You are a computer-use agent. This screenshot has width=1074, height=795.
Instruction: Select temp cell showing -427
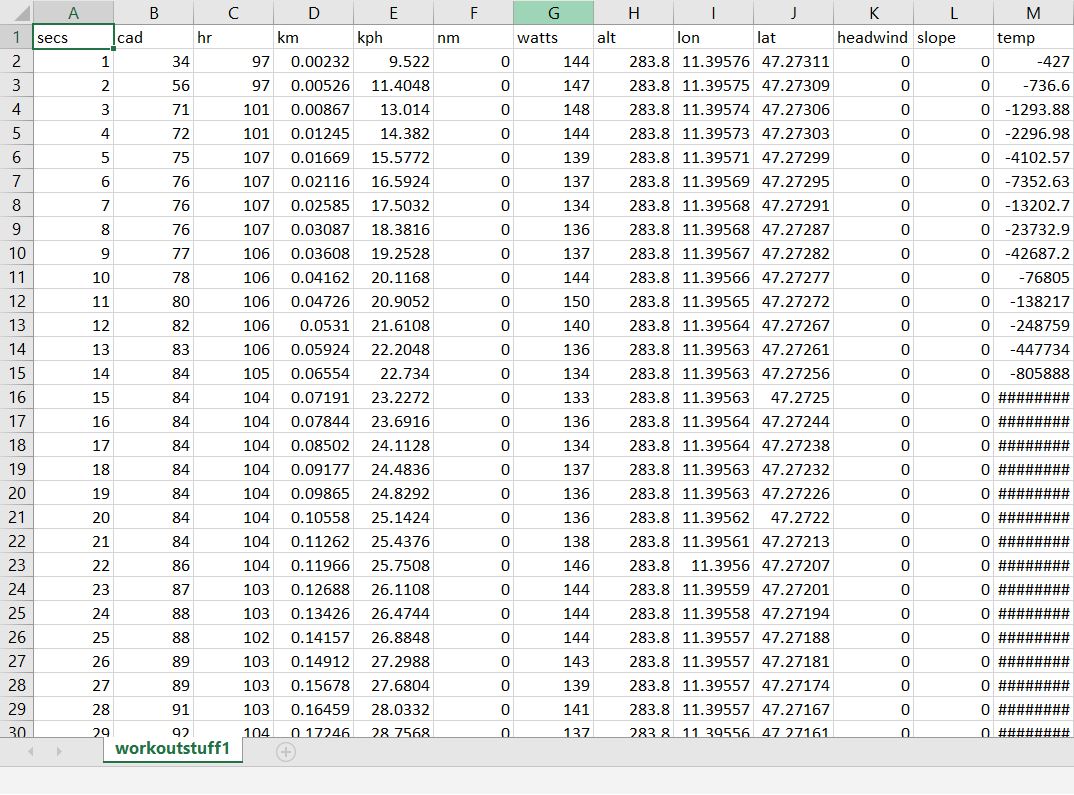[x=1034, y=61]
